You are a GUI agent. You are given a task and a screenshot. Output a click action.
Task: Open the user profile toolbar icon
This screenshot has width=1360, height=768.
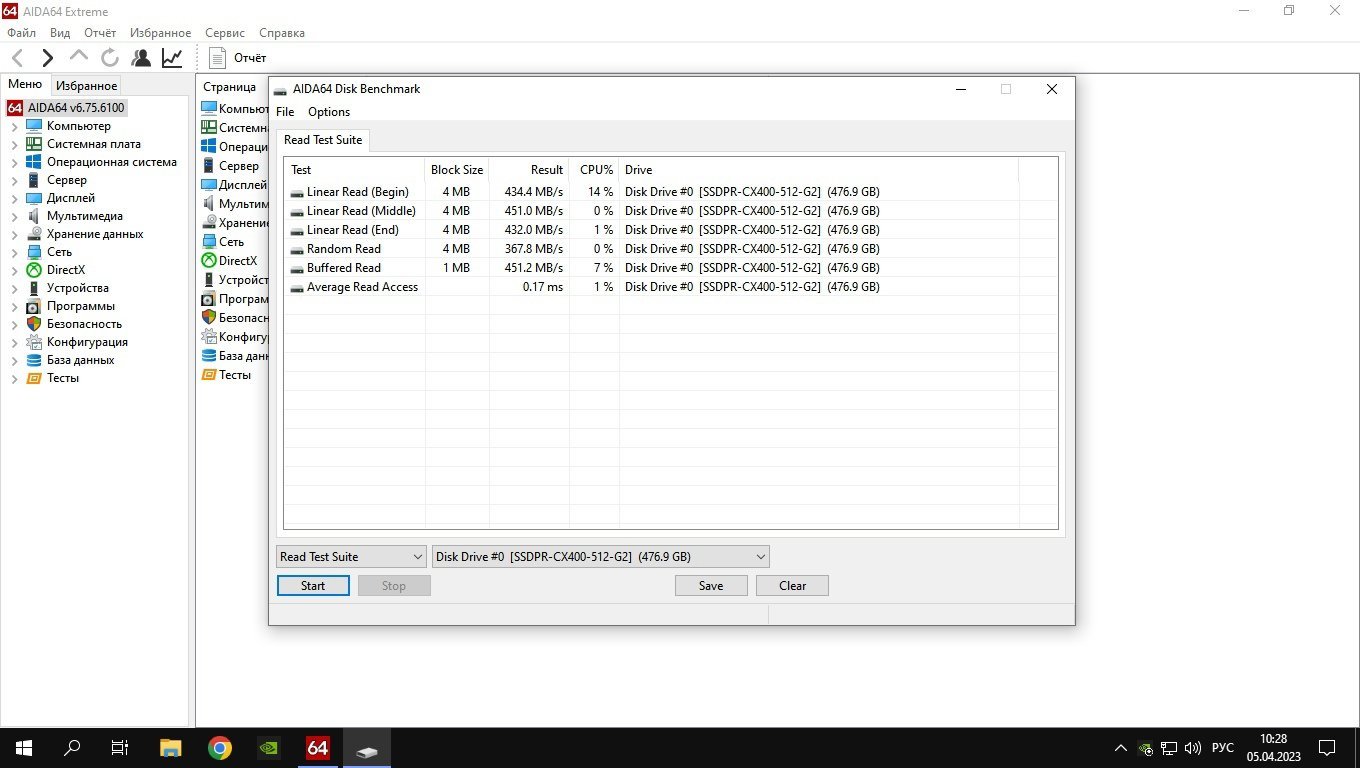pos(141,58)
